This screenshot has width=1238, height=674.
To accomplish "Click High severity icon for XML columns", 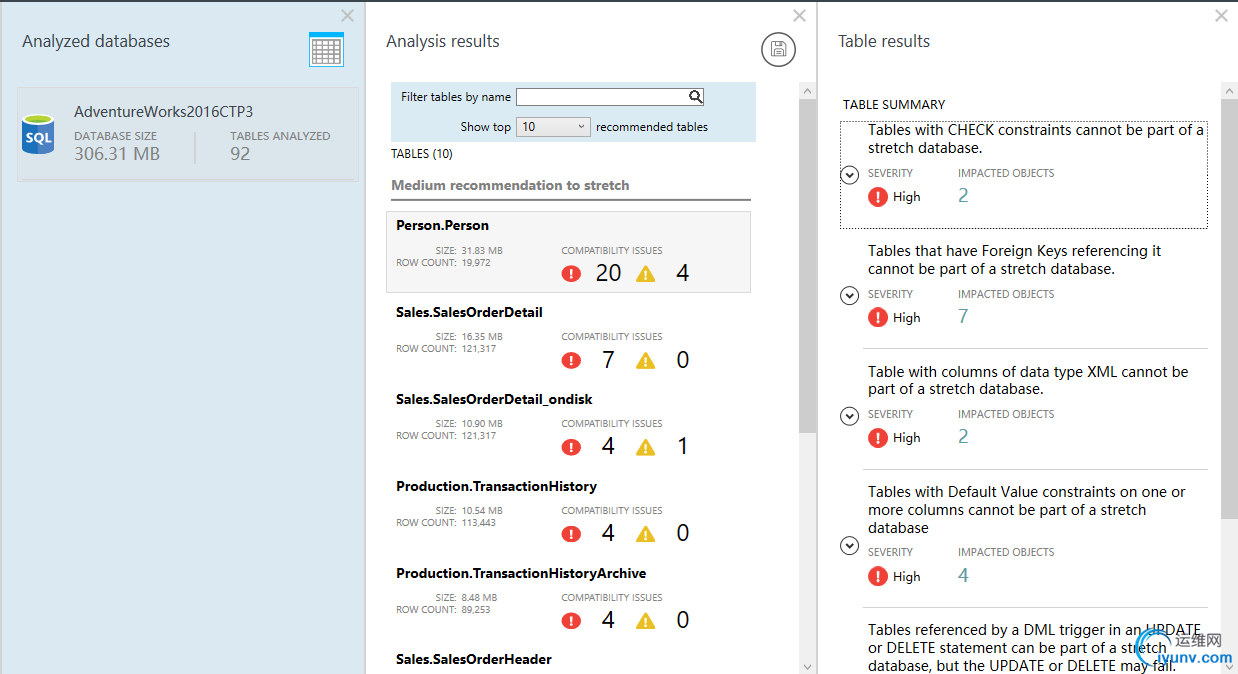I will (x=878, y=438).
